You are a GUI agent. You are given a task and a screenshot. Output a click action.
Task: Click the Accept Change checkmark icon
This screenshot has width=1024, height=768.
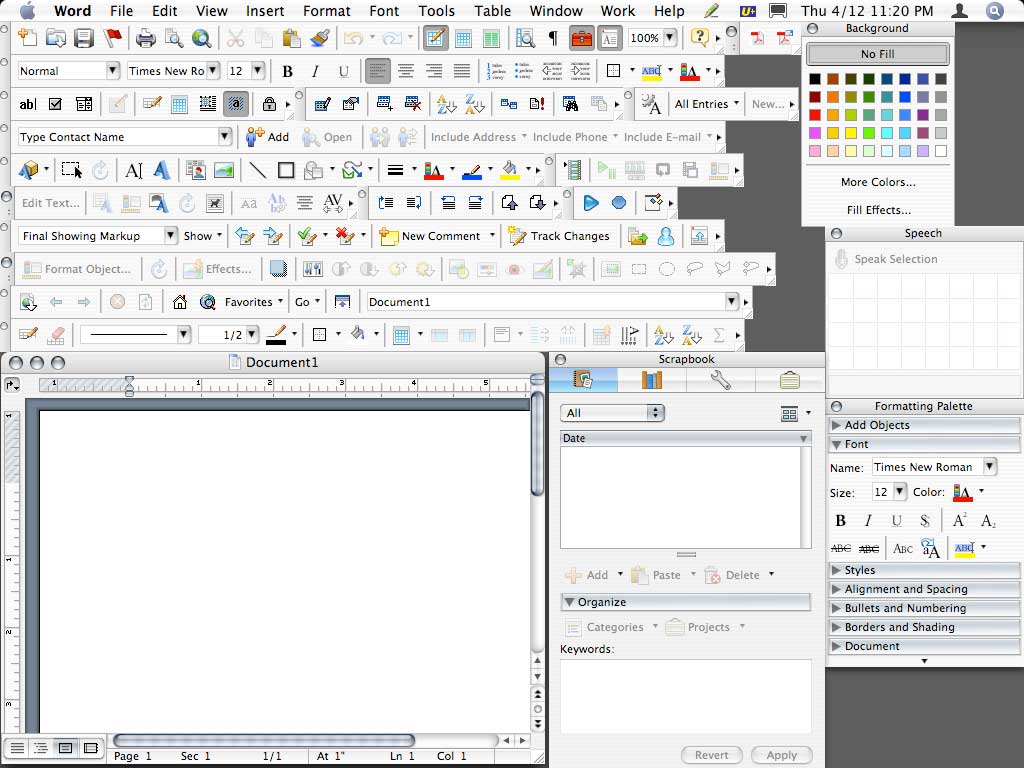click(x=306, y=236)
